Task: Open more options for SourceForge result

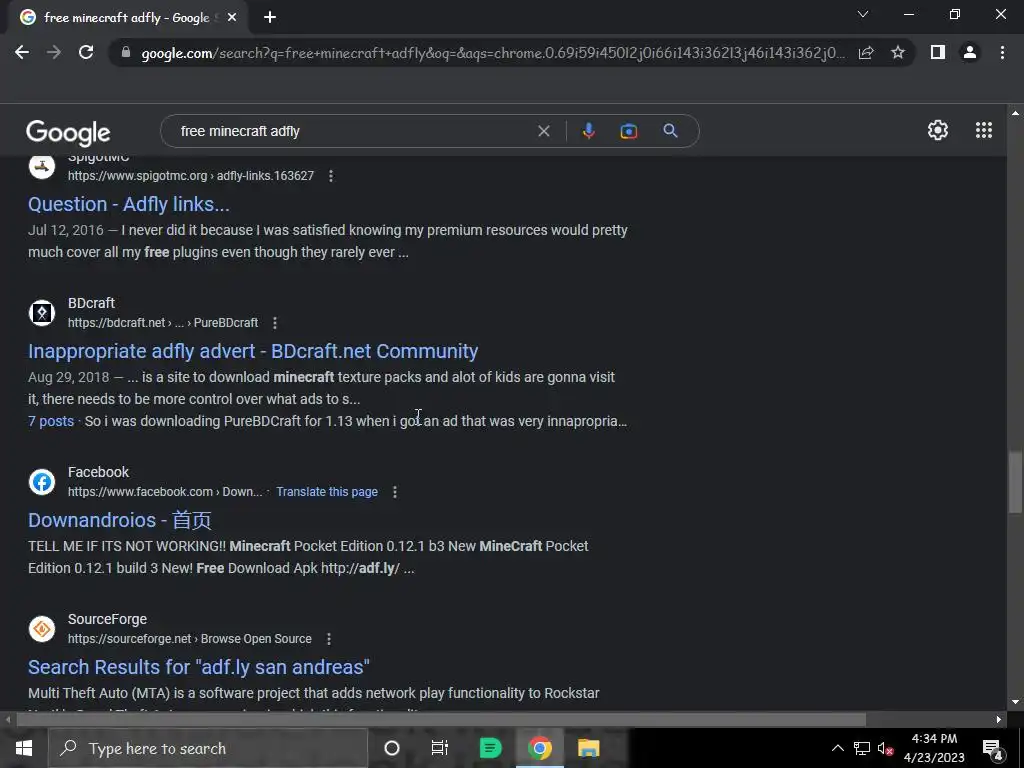Action: coord(328,639)
